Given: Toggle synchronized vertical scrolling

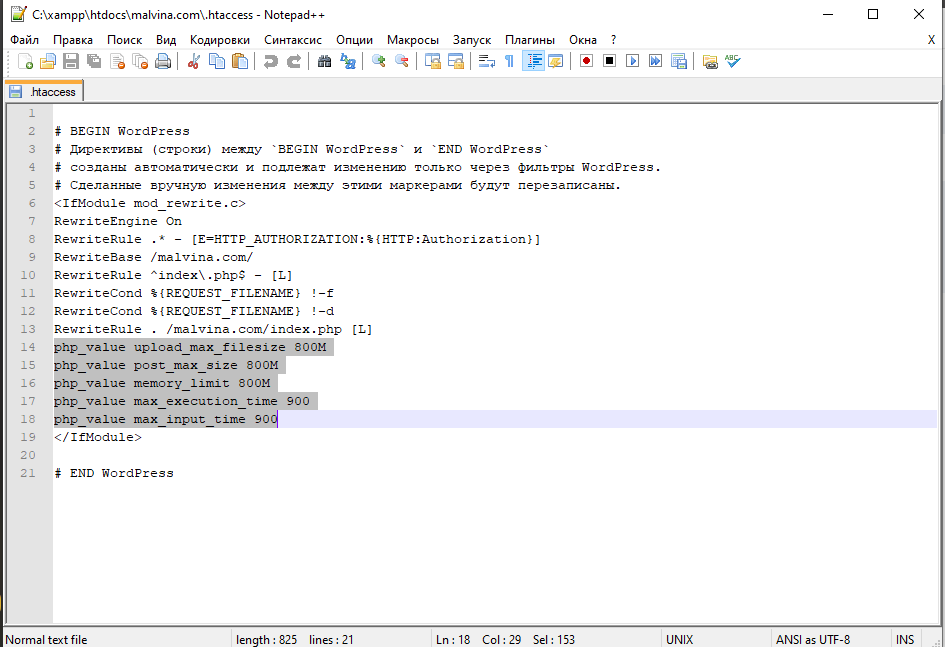Looking at the screenshot, I should [433, 61].
